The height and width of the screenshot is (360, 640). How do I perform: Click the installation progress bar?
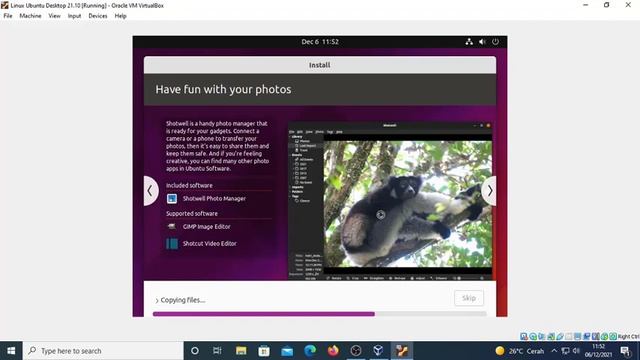(x=320, y=314)
